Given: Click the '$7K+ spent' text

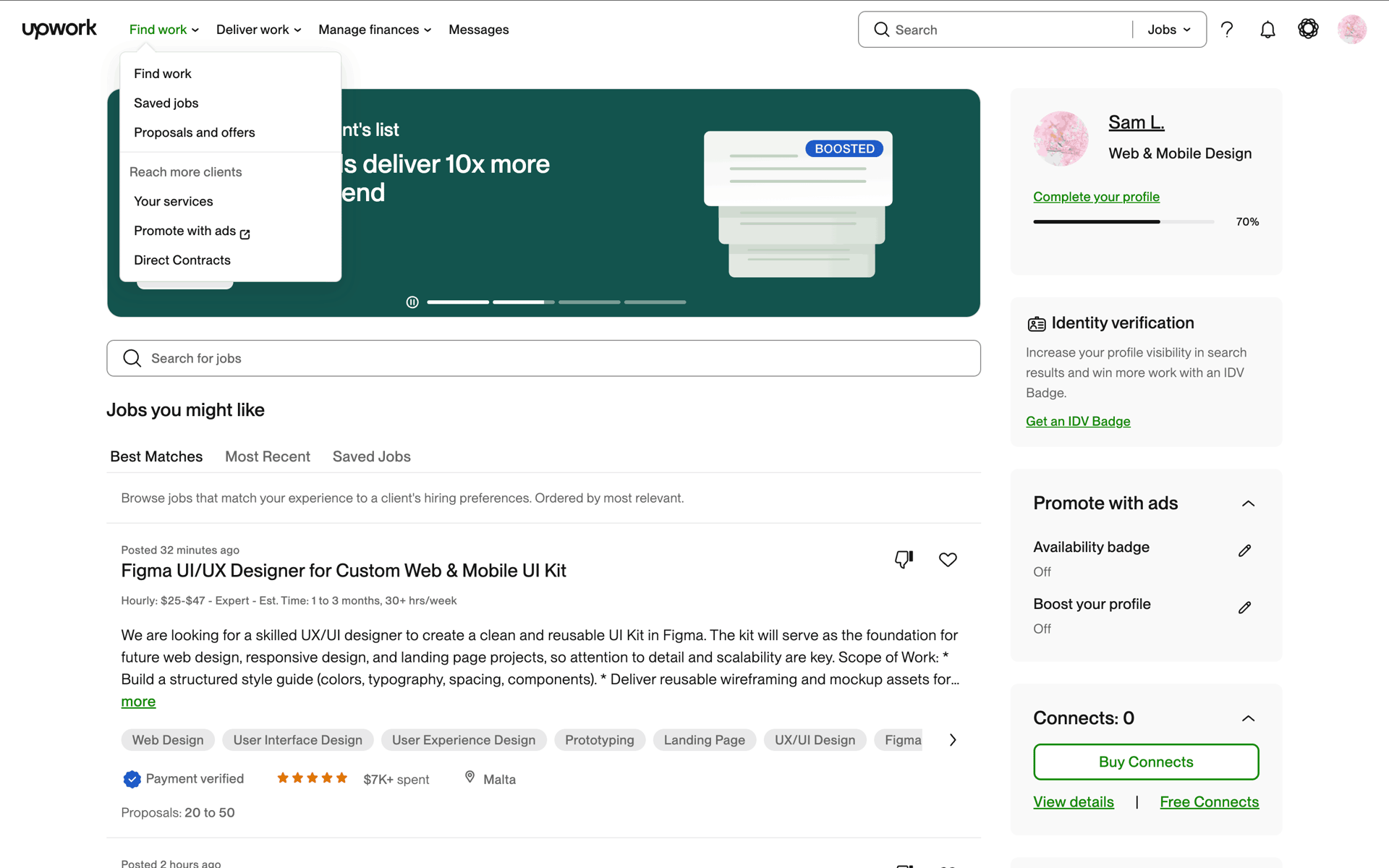Looking at the screenshot, I should 396,780.
